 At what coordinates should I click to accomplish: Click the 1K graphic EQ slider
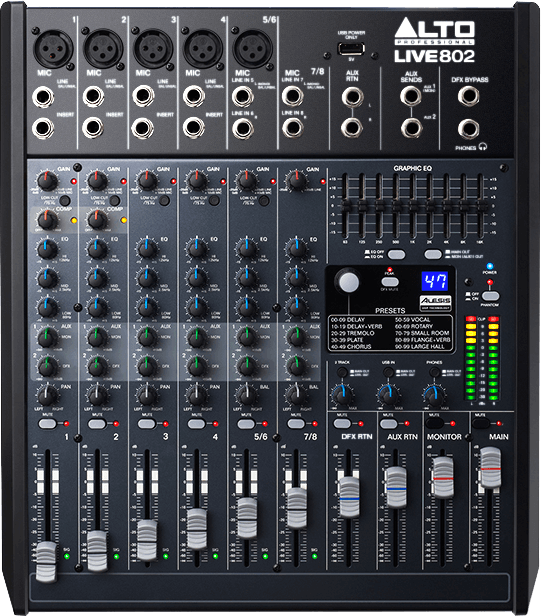[x=413, y=205]
